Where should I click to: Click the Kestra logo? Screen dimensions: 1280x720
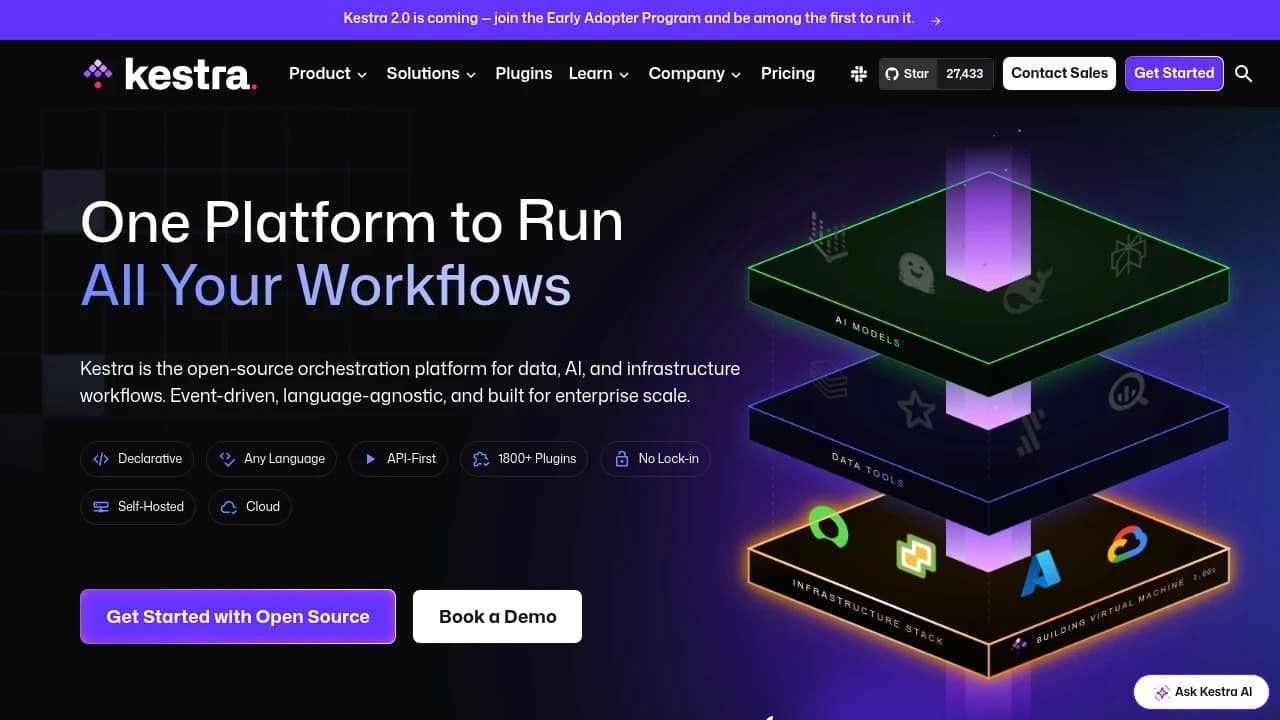pos(170,74)
